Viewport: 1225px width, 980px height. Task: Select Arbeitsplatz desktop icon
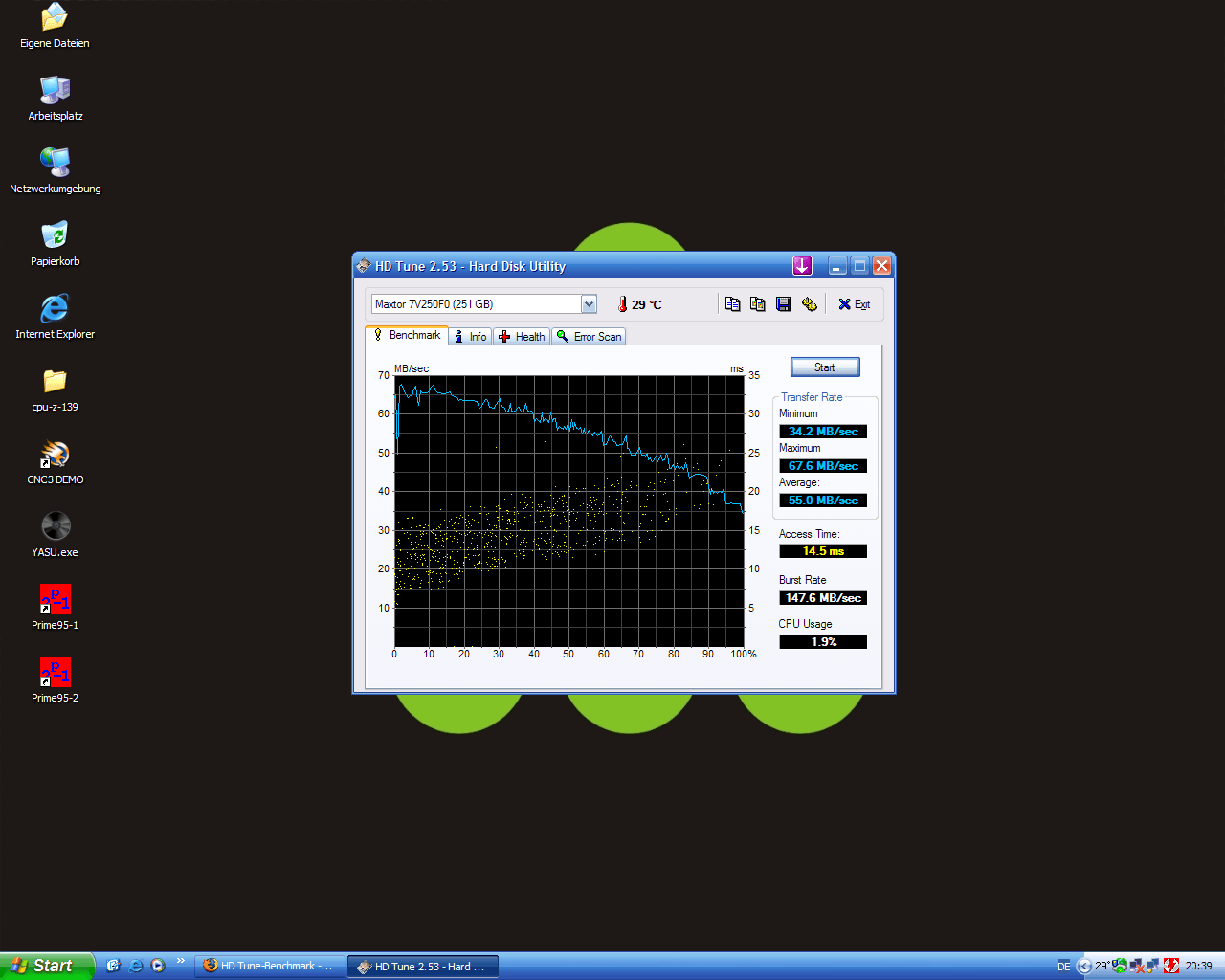(55, 99)
